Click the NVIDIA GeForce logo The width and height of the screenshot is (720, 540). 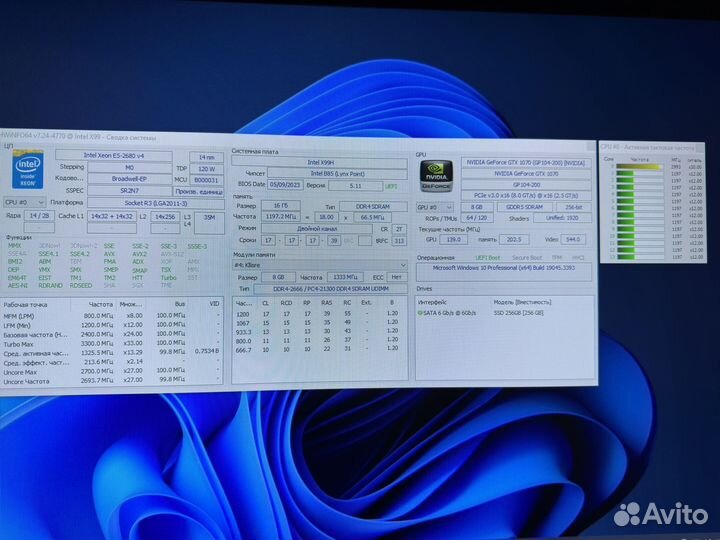436,175
